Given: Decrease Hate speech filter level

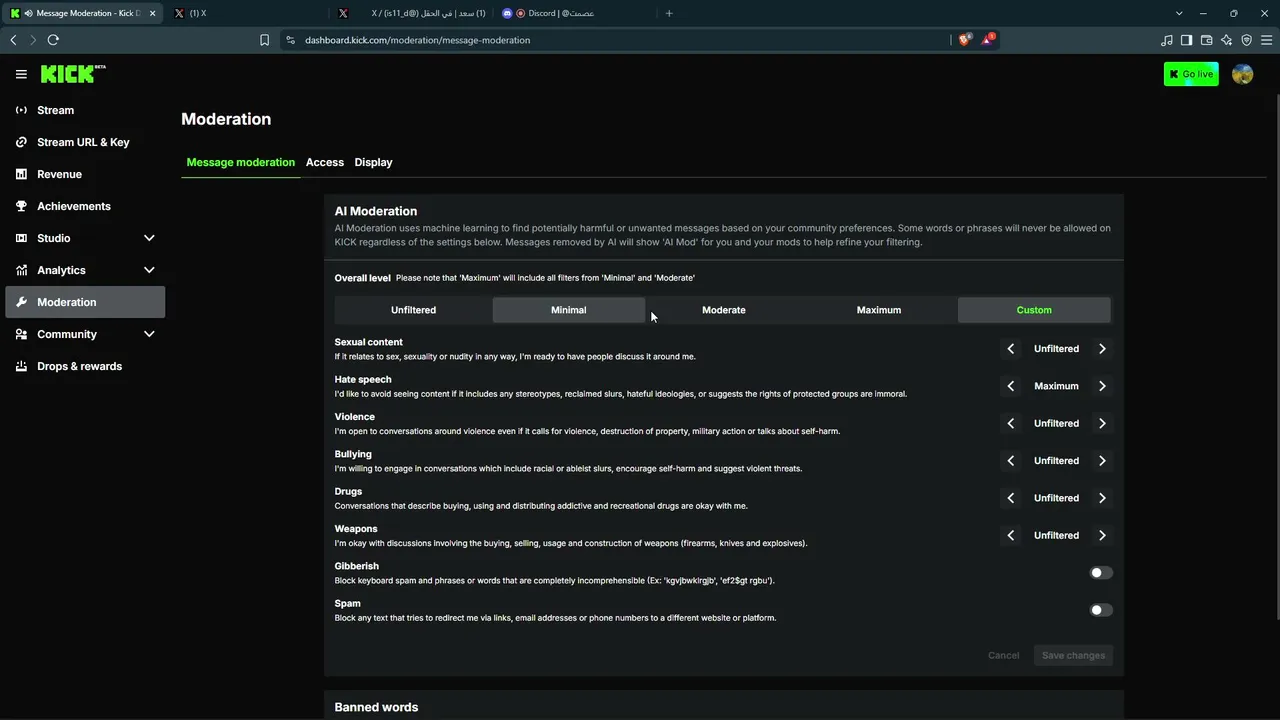Looking at the screenshot, I should pyautogui.click(x=1011, y=386).
